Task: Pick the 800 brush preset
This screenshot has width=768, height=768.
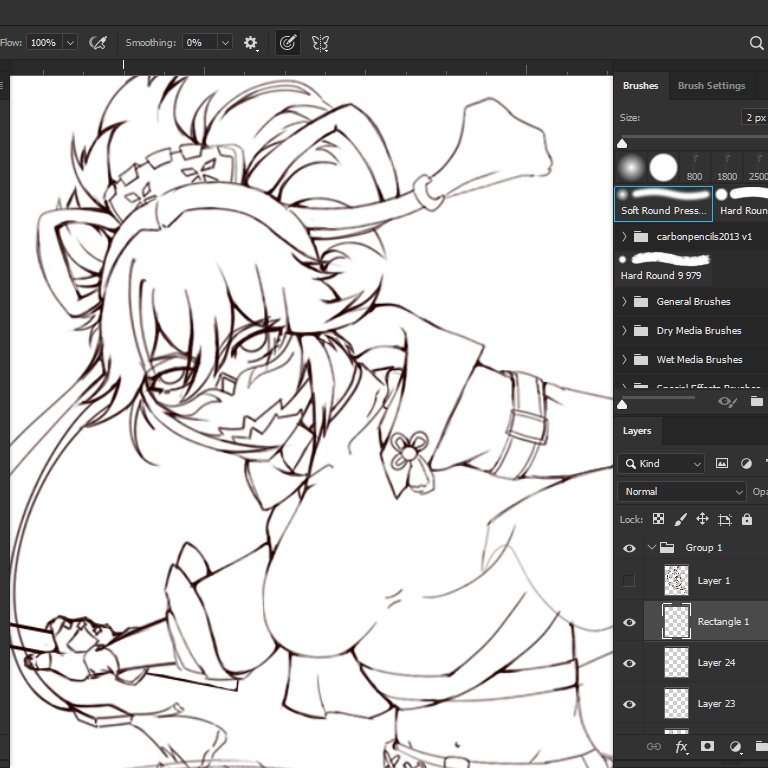Action: pos(694,167)
